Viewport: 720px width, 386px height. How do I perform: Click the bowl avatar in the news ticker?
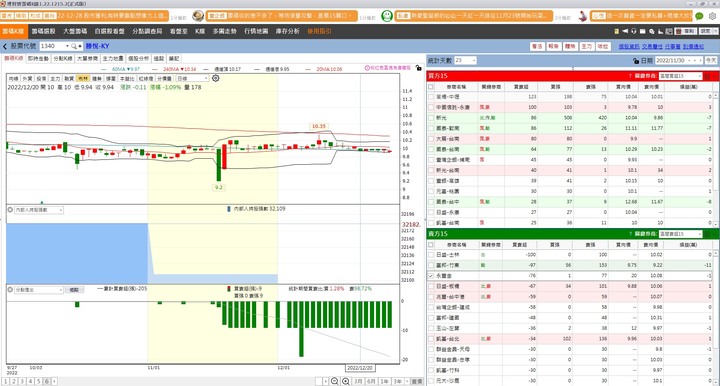click(x=198, y=16)
